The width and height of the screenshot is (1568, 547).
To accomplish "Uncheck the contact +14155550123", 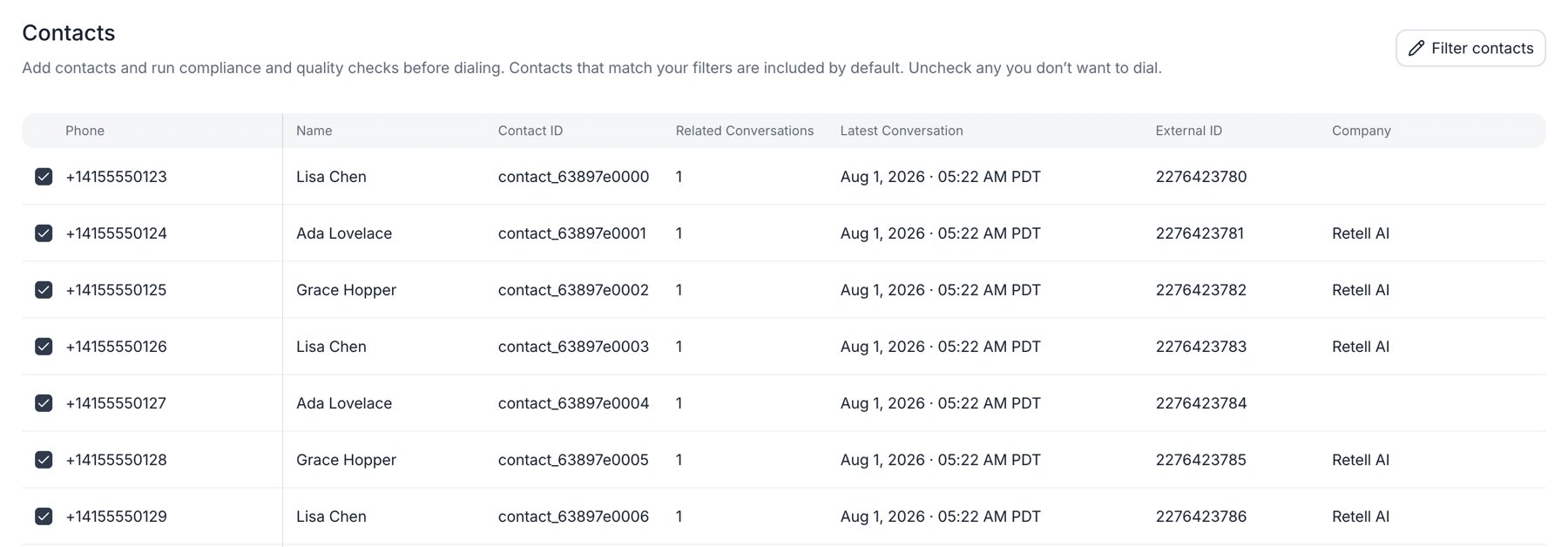I will click(x=44, y=177).
